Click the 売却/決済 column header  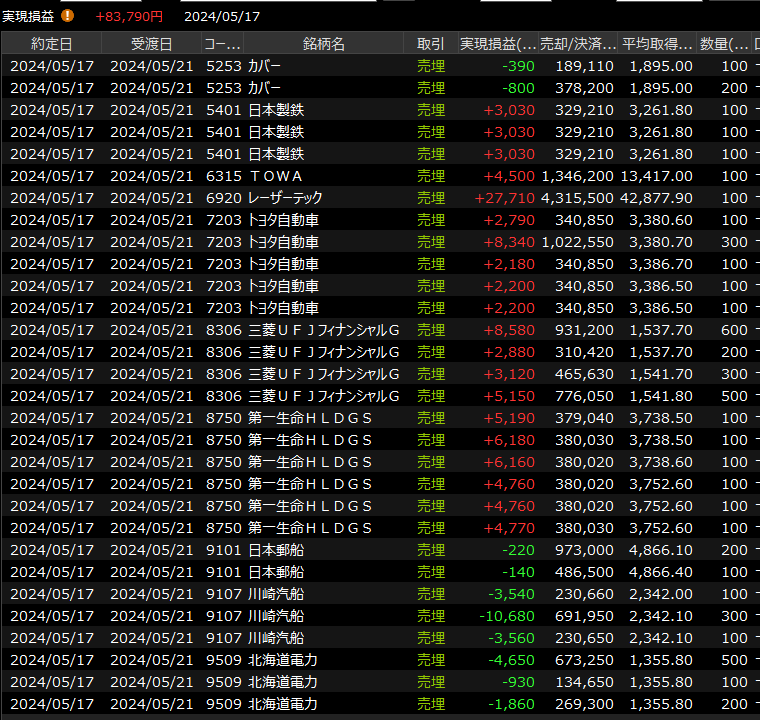click(578, 44)
